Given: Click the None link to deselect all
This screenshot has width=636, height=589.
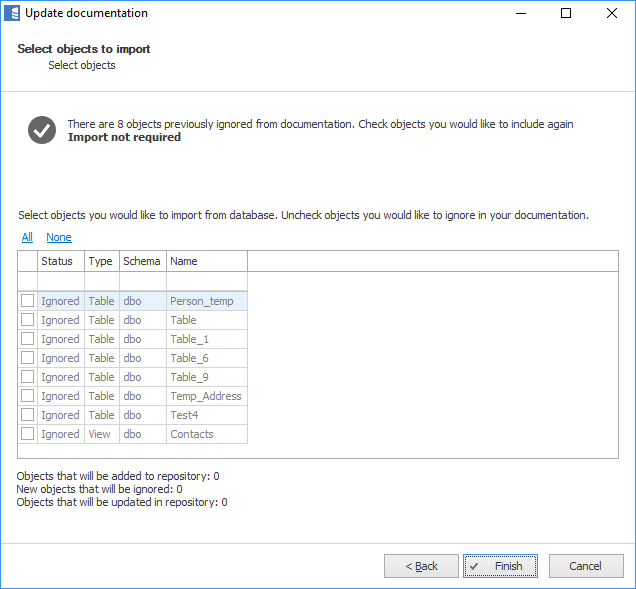Looking at the screenshot, I should pos(59,238).
